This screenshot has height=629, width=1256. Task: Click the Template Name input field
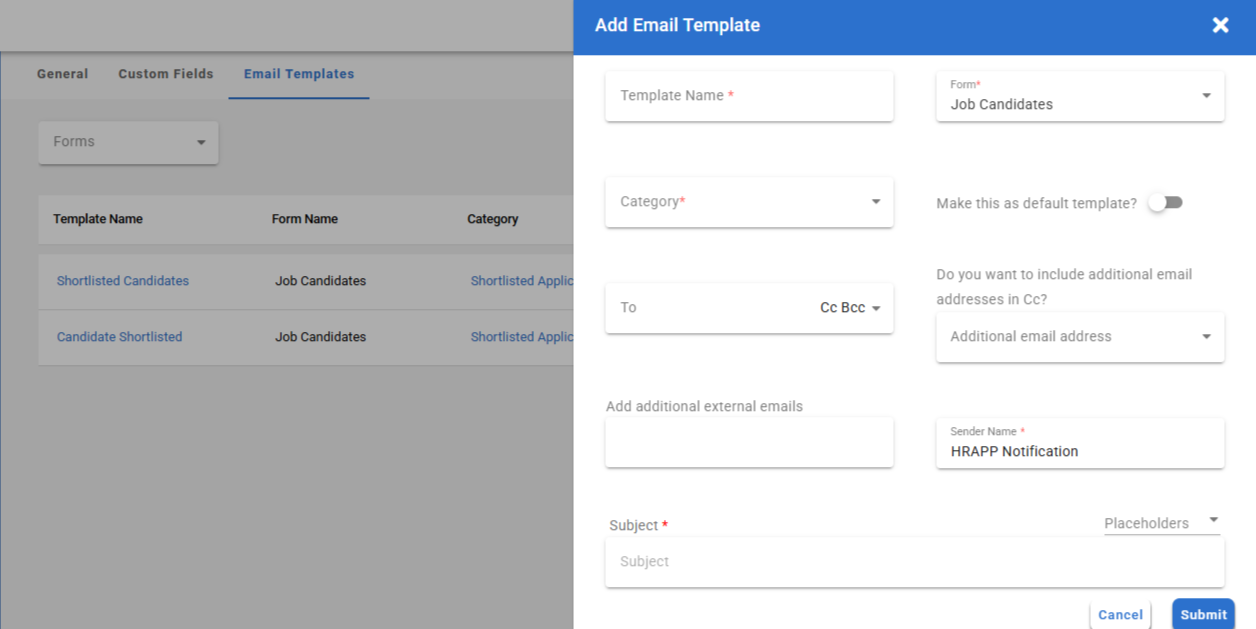[x=748, y=96]
